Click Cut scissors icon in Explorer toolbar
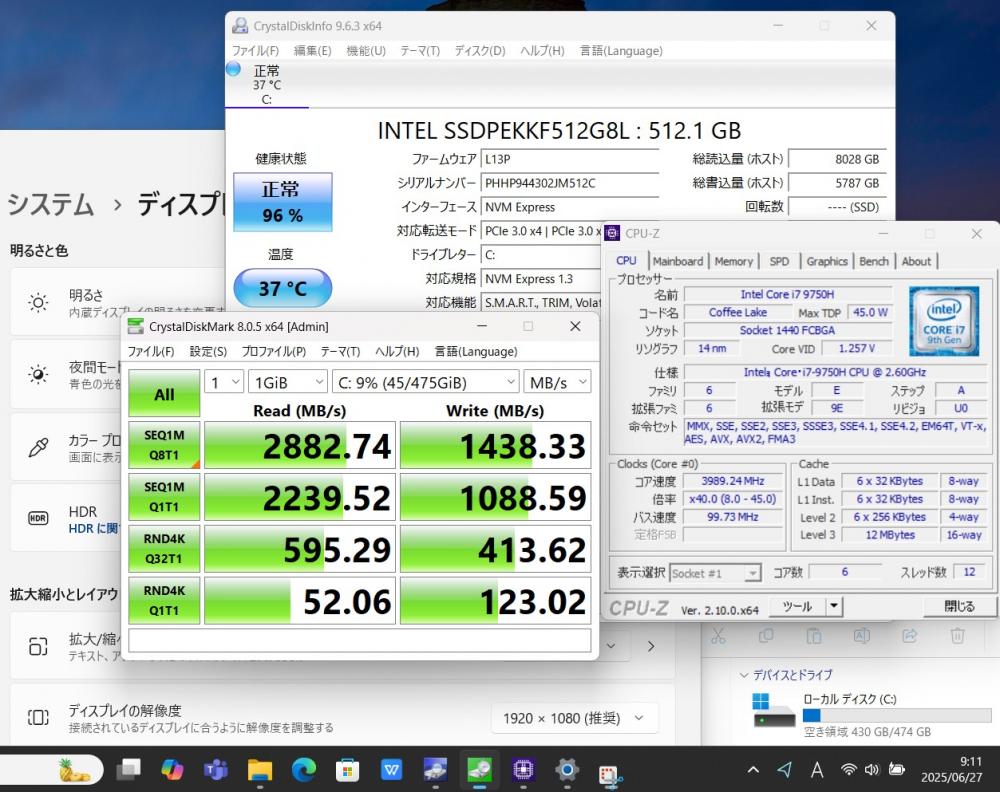Image resolution: width=1000 pixels, height=792 pixels. [x=718, y=635]
